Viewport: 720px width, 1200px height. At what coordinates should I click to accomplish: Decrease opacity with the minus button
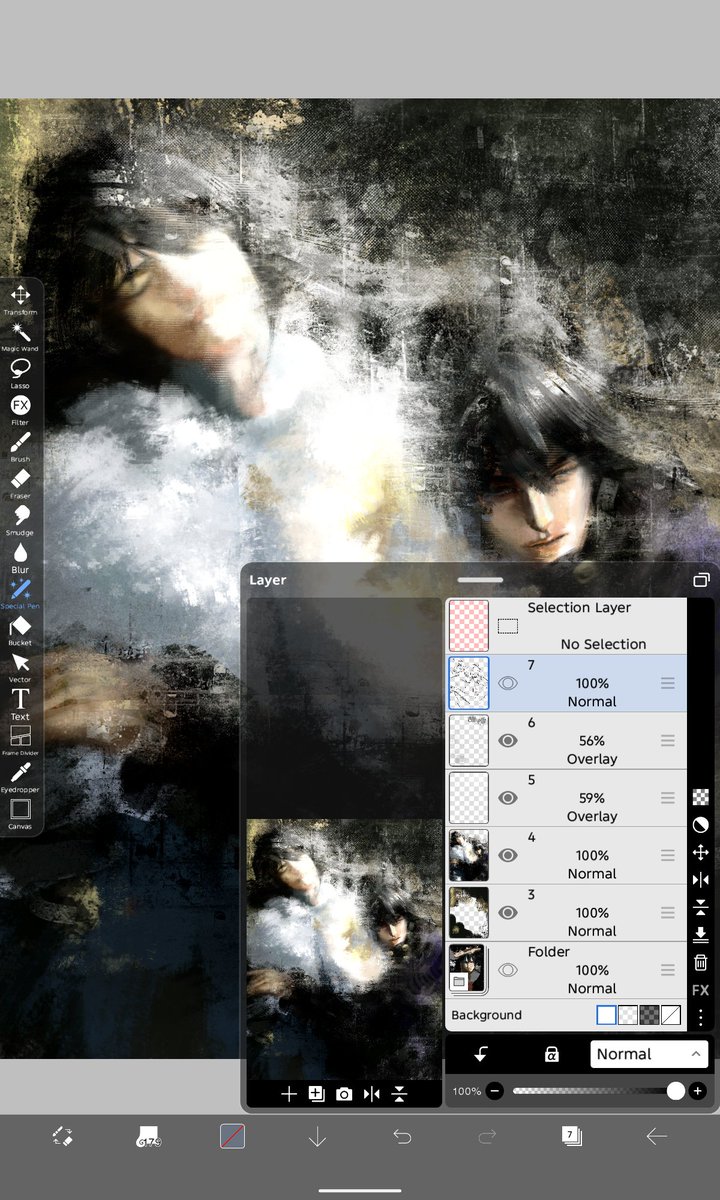(x=495, y=1091)
